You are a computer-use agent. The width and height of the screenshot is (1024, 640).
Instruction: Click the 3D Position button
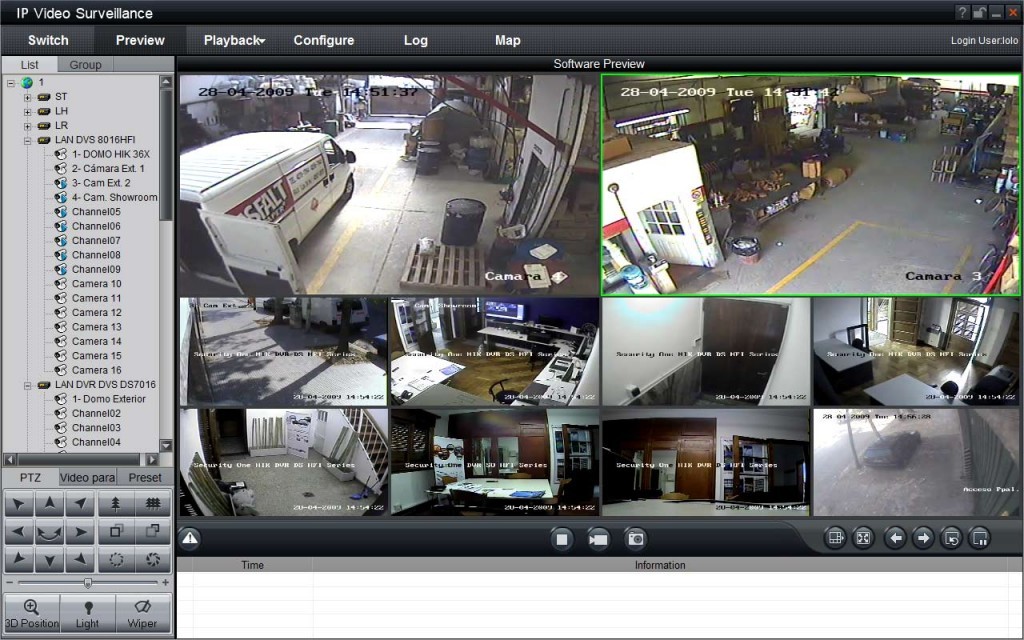point(31,612)
